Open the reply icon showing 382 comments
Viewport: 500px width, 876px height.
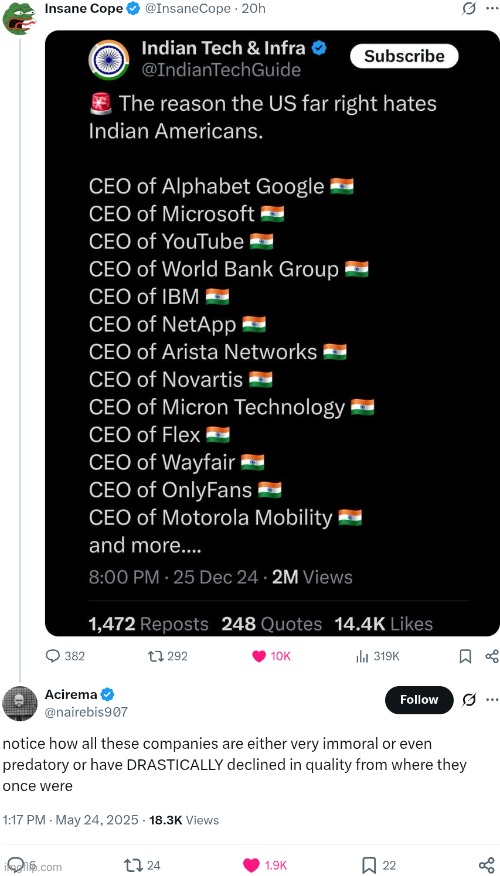(x=53, y=656)
